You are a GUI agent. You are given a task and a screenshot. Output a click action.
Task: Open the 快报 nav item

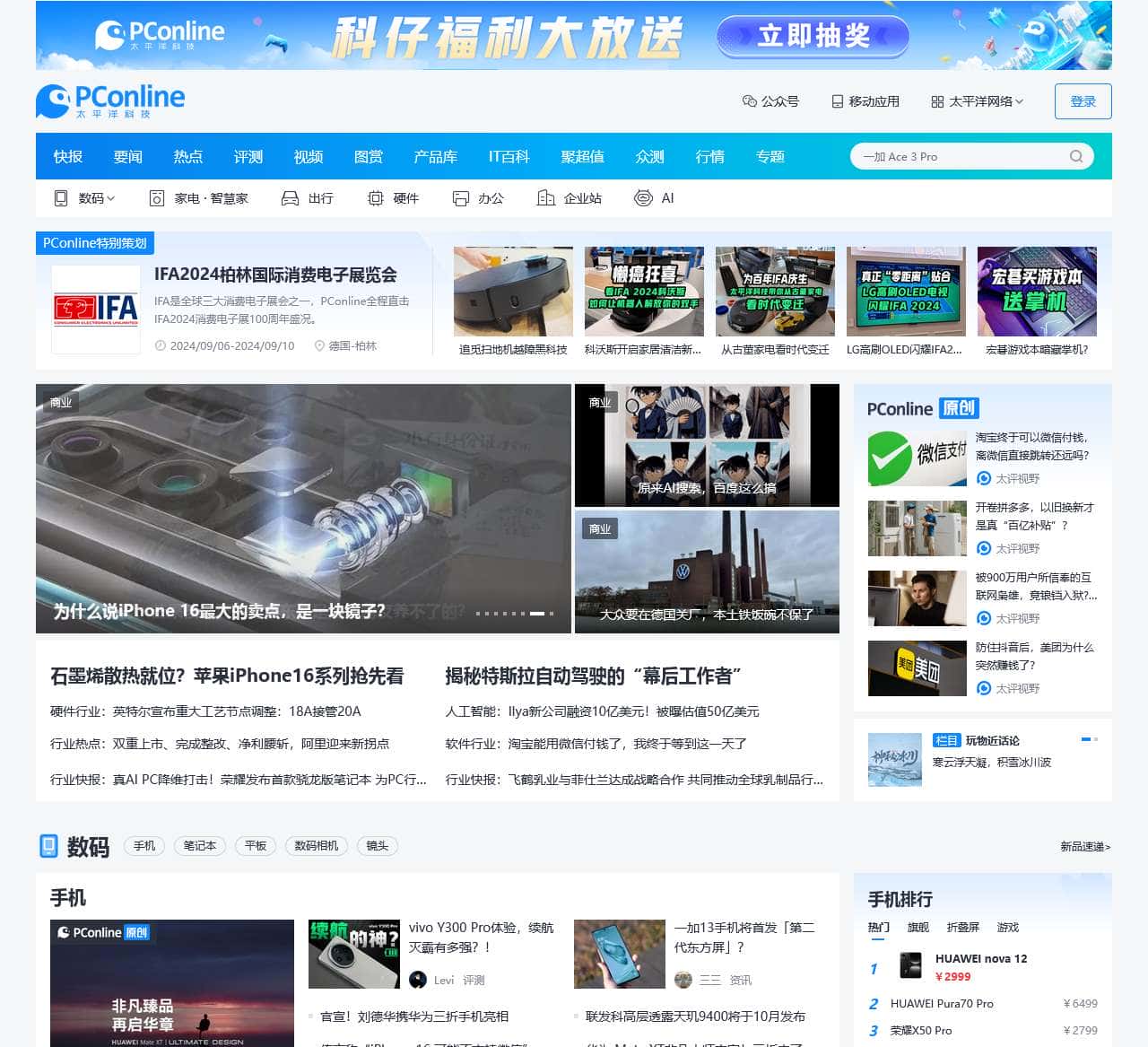point(68,156)
